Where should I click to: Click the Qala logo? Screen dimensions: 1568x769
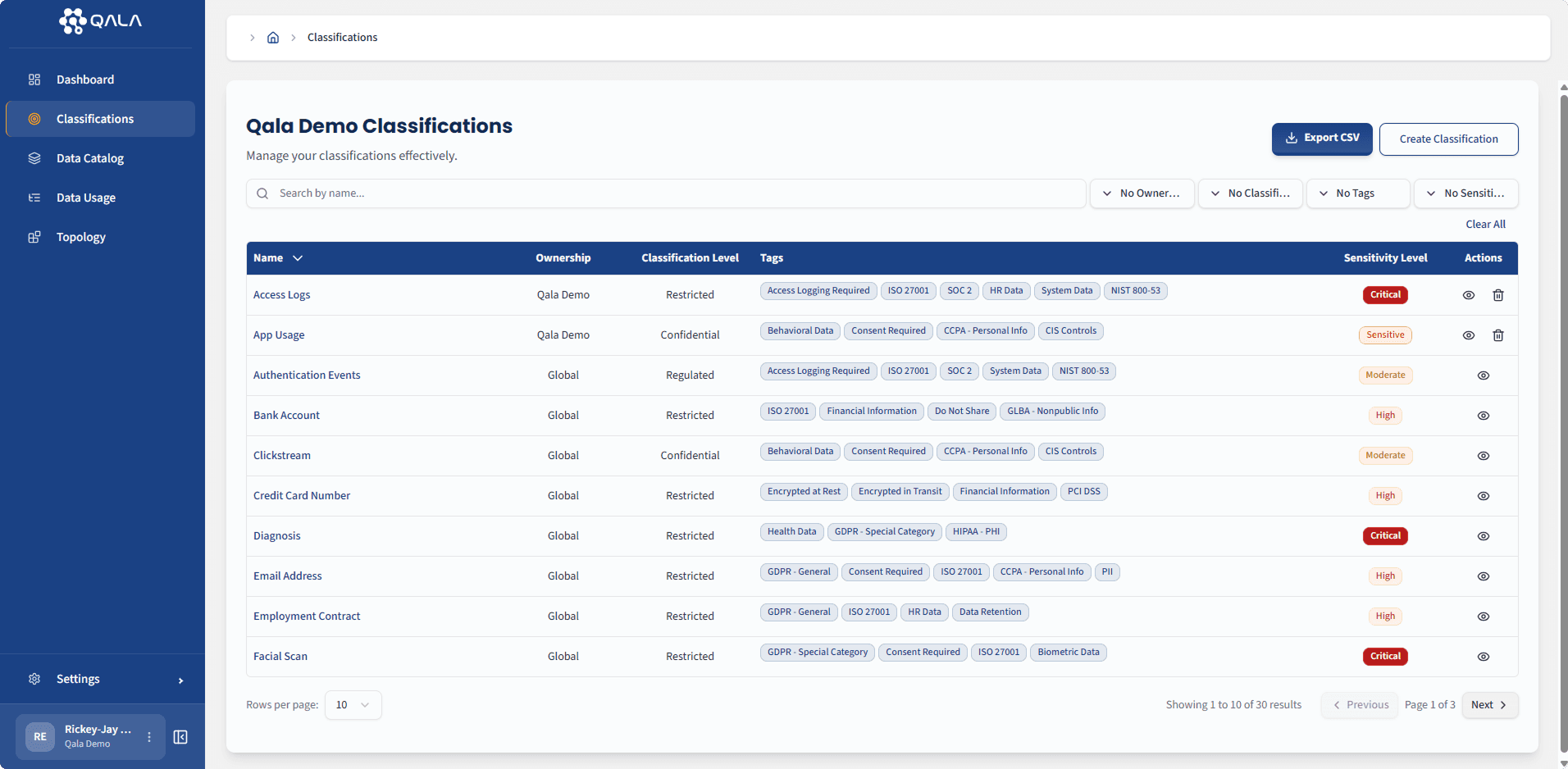coord(100,21)
